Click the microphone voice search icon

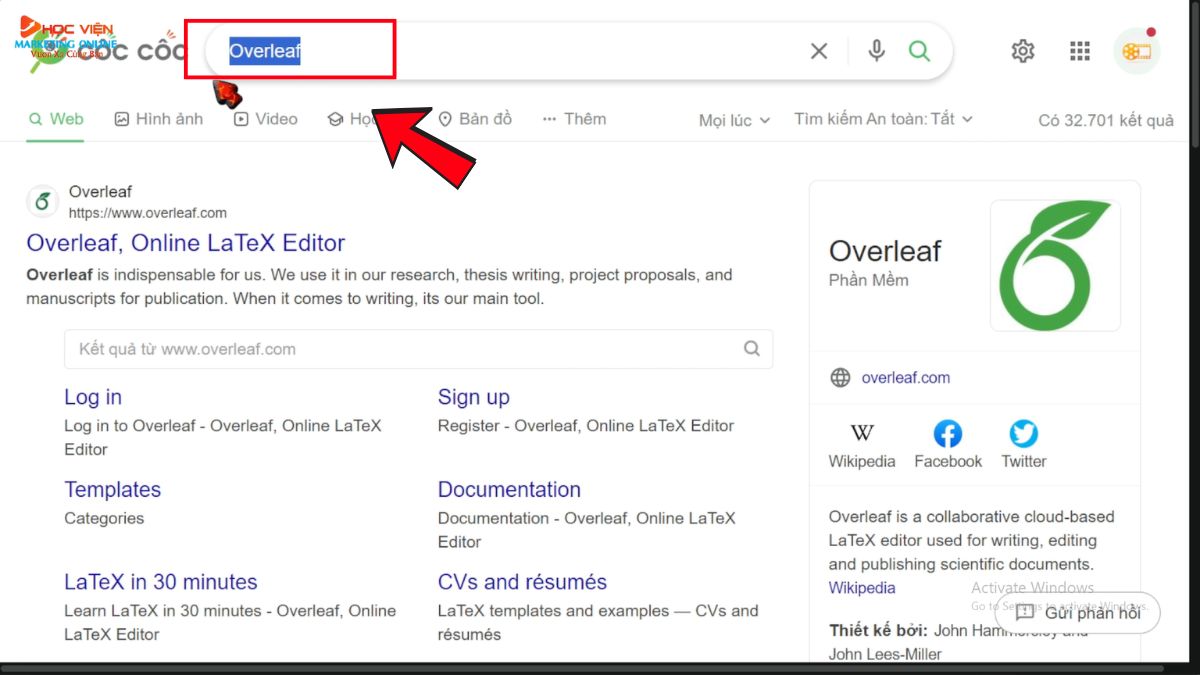(x=876, y=51)
